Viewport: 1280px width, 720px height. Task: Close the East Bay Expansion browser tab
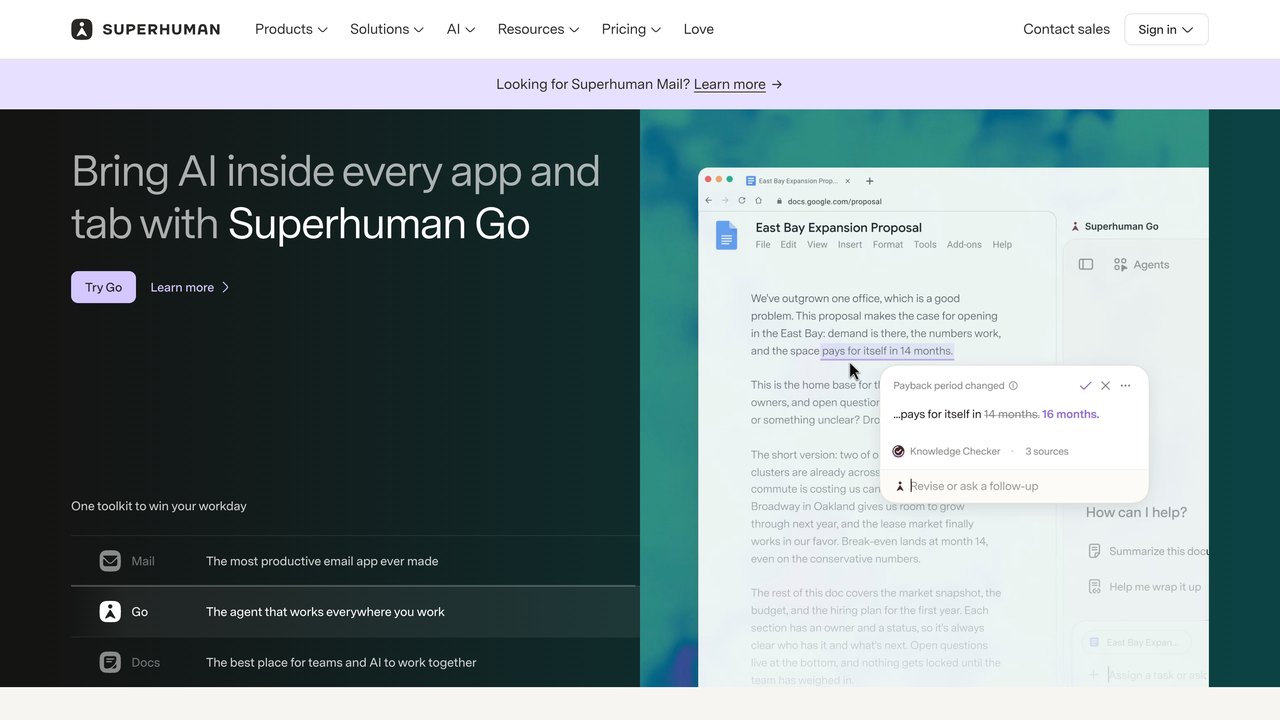pos(848,181)
